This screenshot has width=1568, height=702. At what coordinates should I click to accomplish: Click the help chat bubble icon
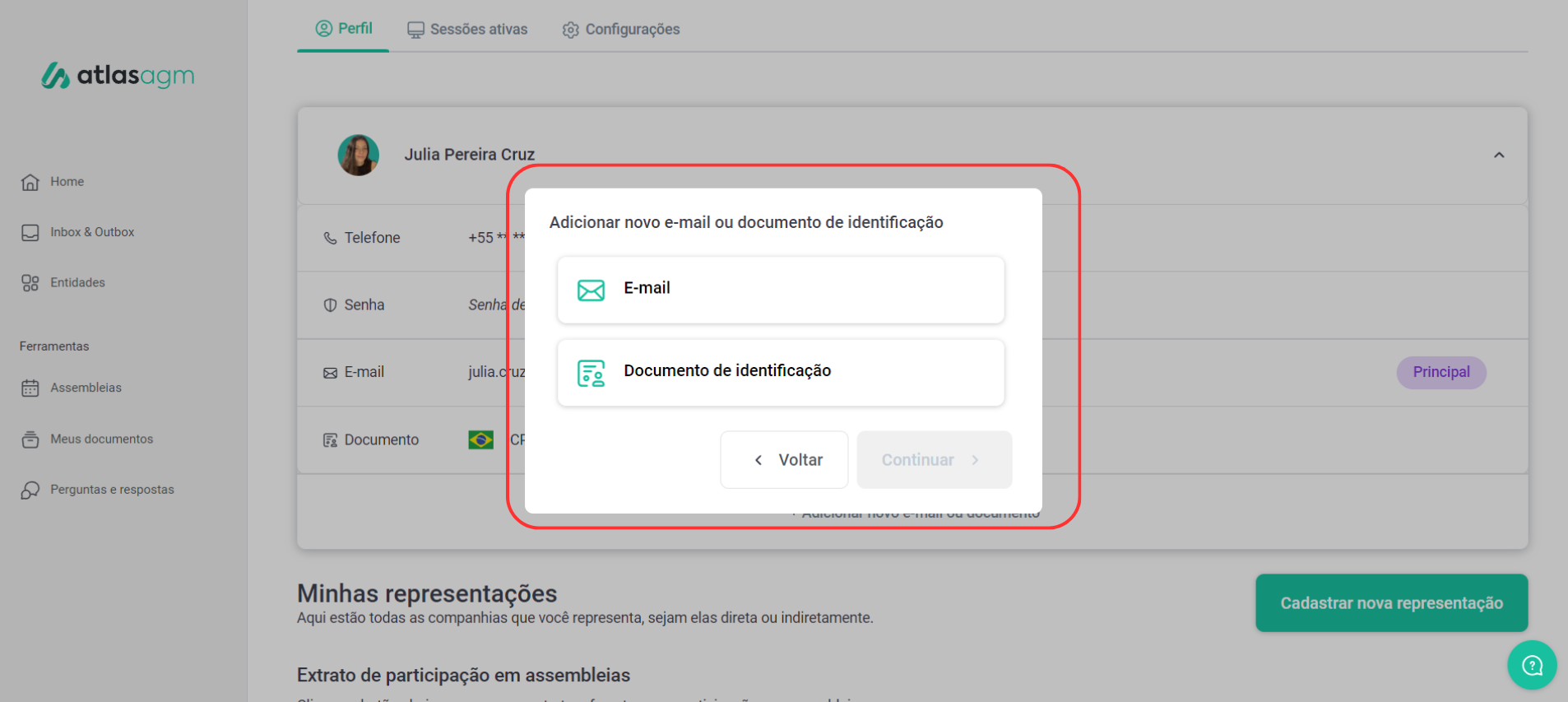click(x=1531, y=664)
